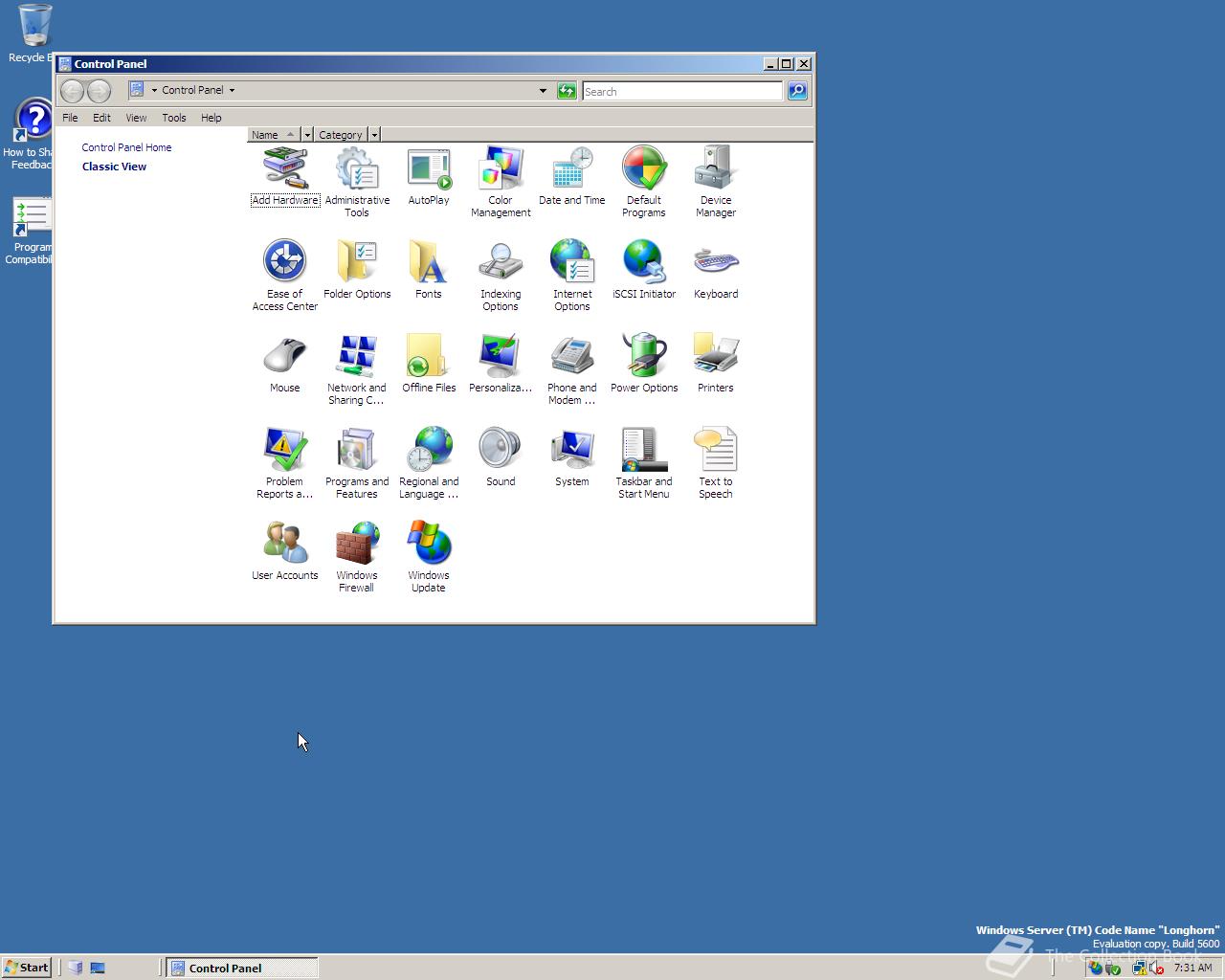
Task: Select the Recycle Bin desktop icon
Action: 33,33
